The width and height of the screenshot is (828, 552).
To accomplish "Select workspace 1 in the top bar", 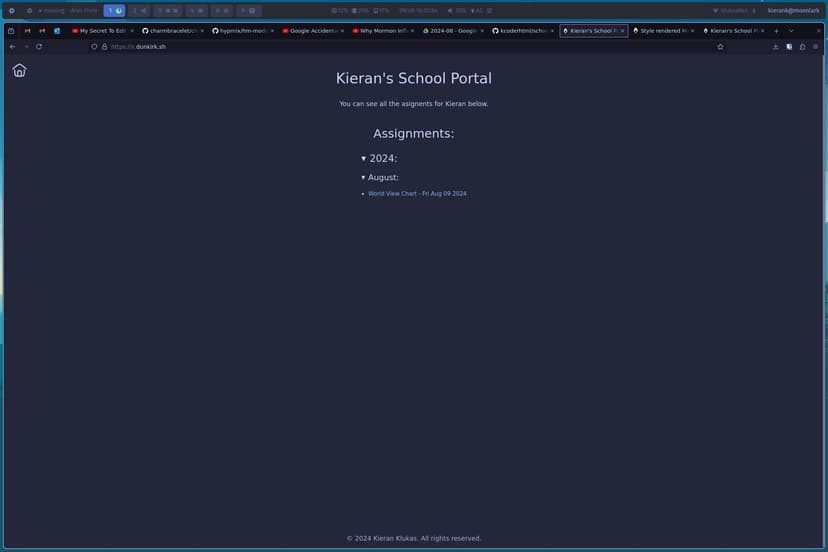I will pos(114,10).
